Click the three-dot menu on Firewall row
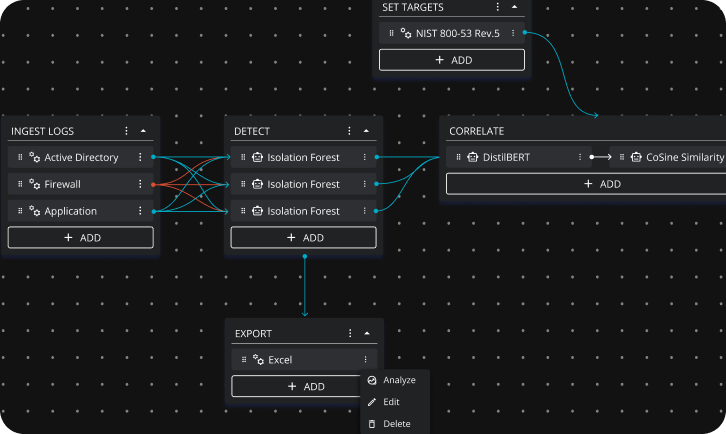The height and width of the screenshot is (434, 726). click(140, 185)
